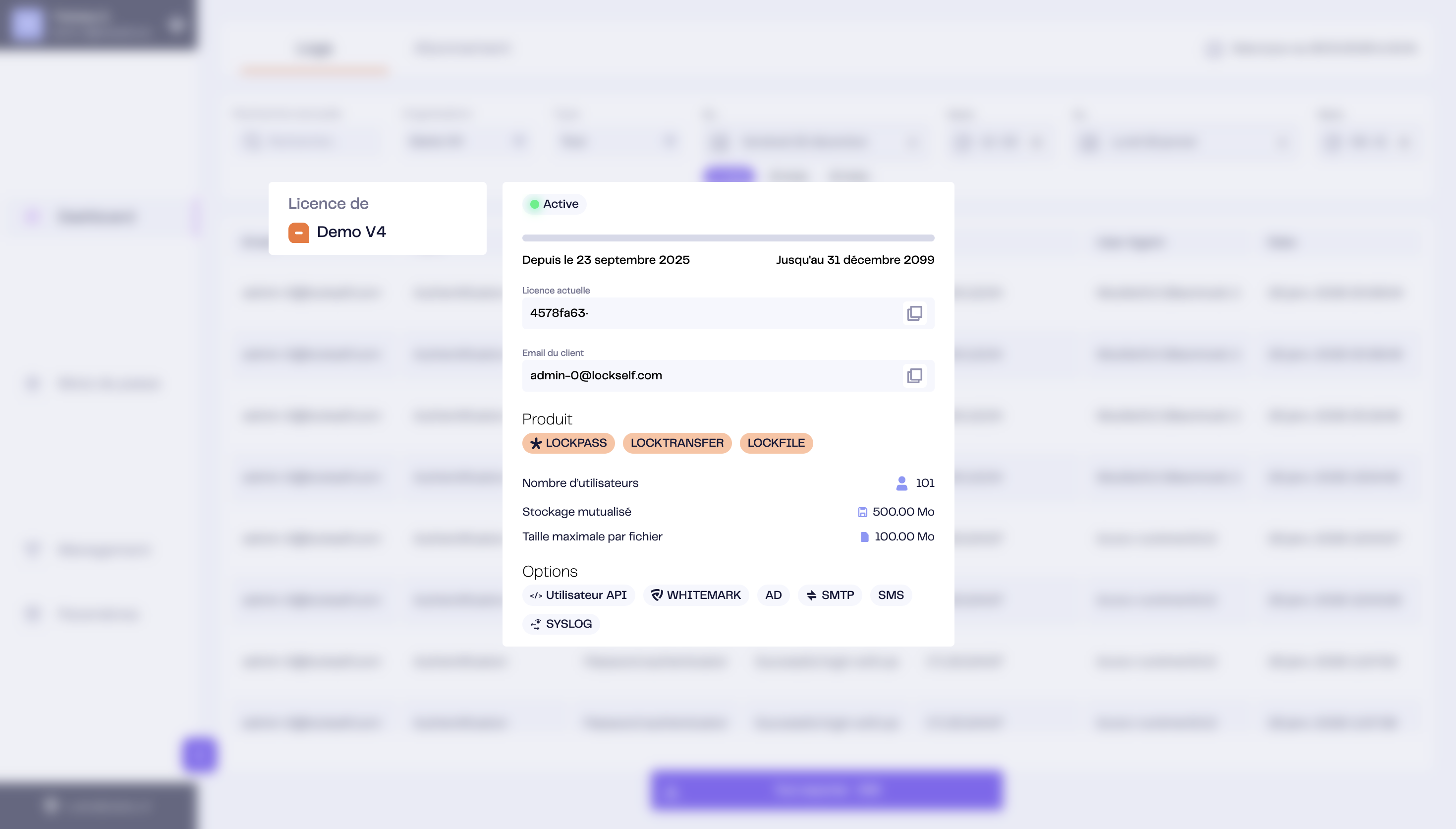
Task: Click the user icon beside 101
Action: point(902,483)
